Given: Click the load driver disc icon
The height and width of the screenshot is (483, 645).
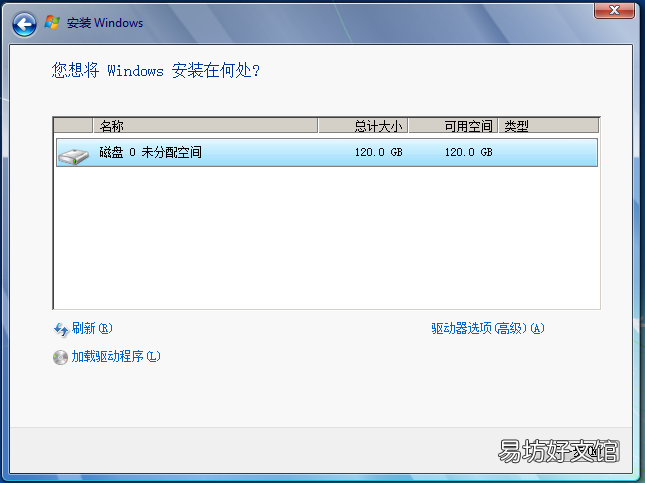Looking at the screenshot, I should (x=60, y=357).
